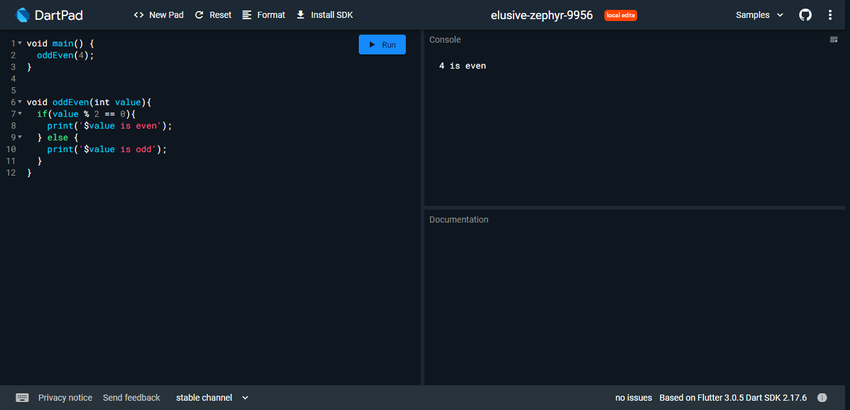Click the info icon beside SDK version

point(822,398)
